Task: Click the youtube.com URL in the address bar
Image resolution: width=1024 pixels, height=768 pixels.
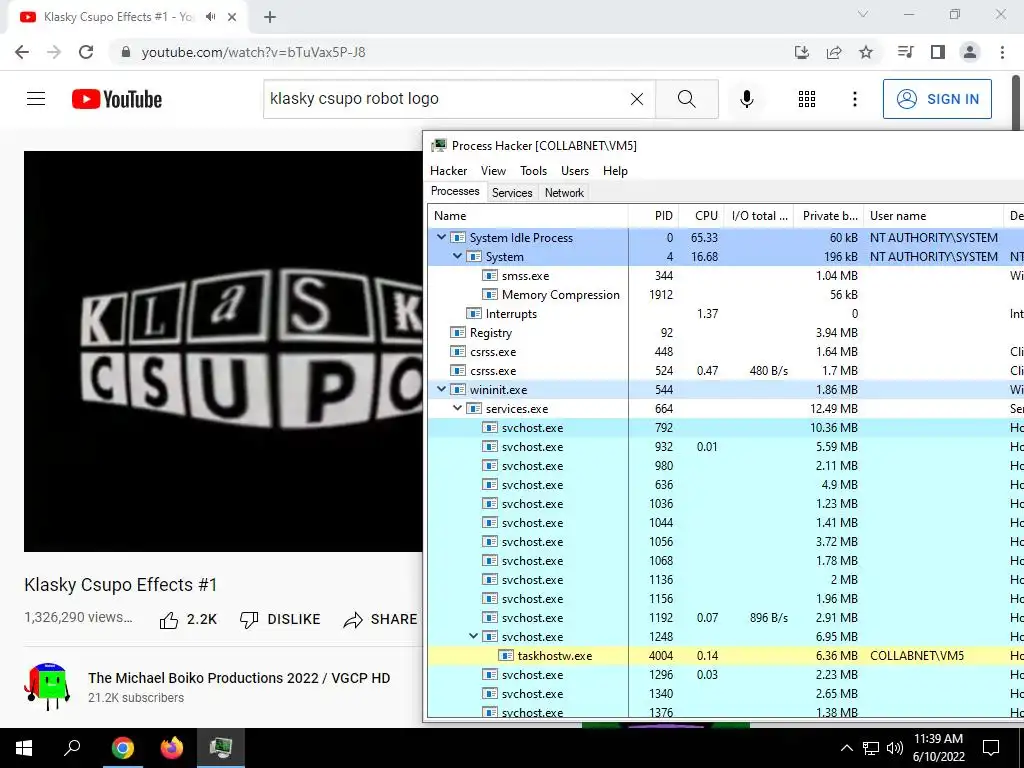Action: click(x=253, y=52)
